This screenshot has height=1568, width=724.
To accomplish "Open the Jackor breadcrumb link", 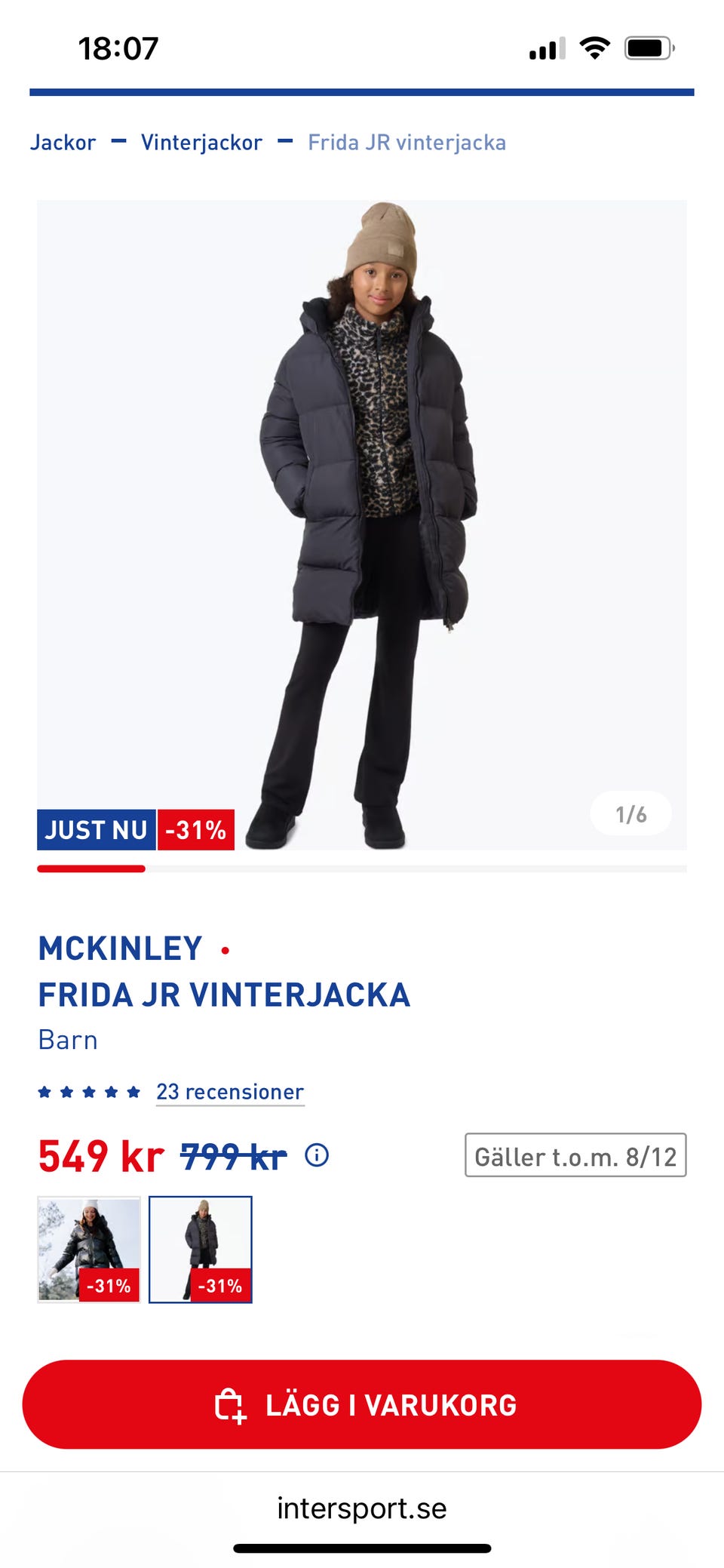I will click(x=63, y=143).
